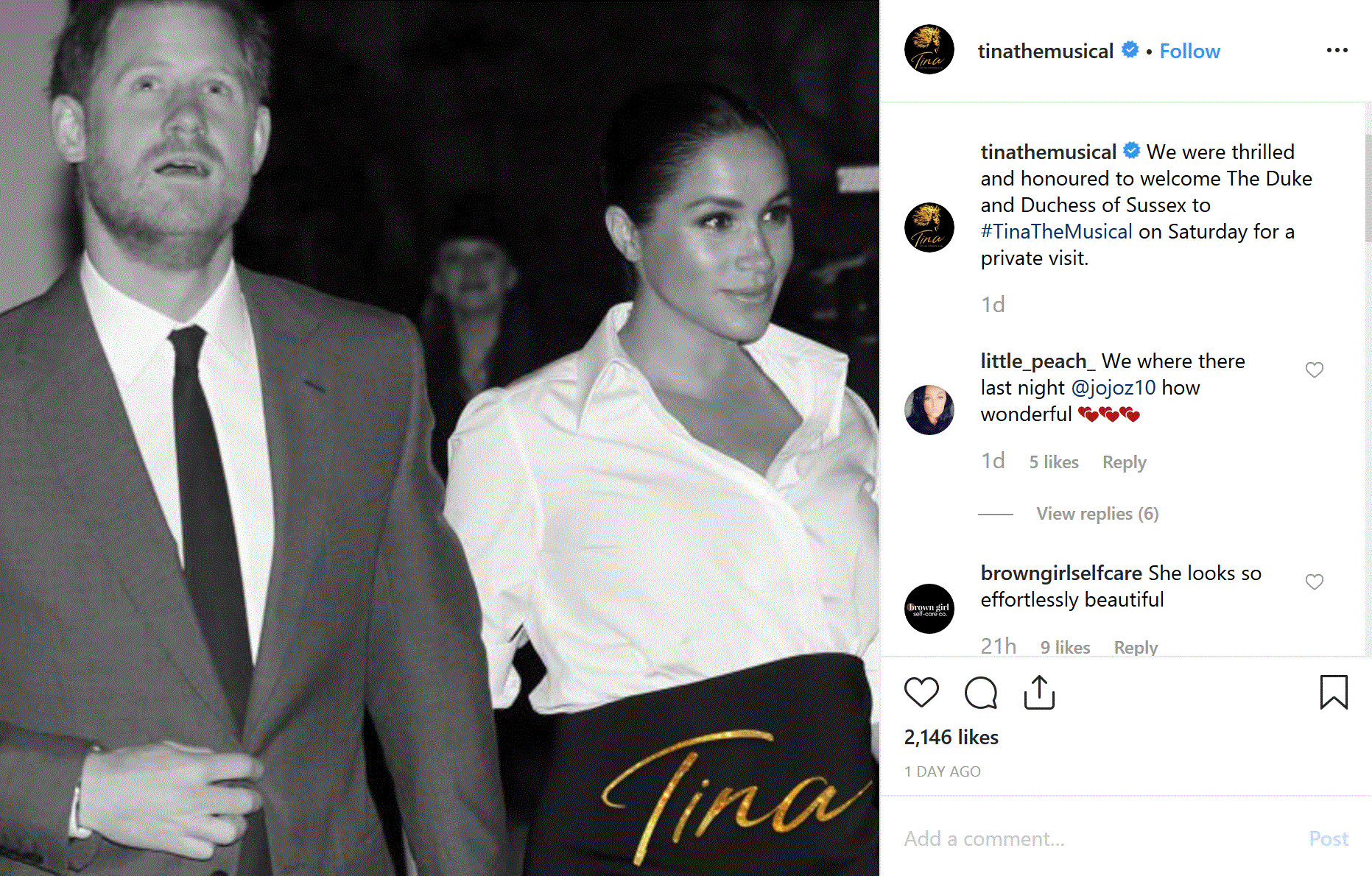Viewport: 1372px width, 876px height.
Task: Open the post photo of the couple
Action: [x=440, y=438]
